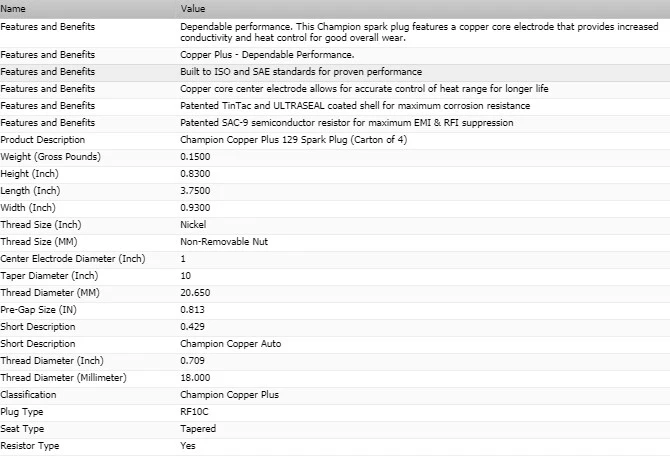Screen dimensions: 670x456
Task: Select the Product Description name cell
Action: pyautogui.click(x=43, y=140)
